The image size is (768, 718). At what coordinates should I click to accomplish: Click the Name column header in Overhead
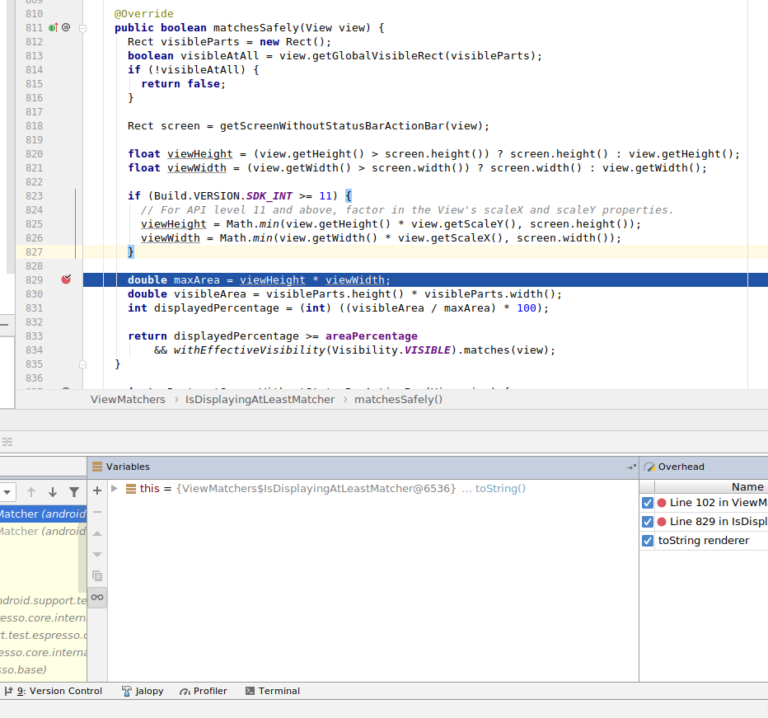(x=747, y=487)
